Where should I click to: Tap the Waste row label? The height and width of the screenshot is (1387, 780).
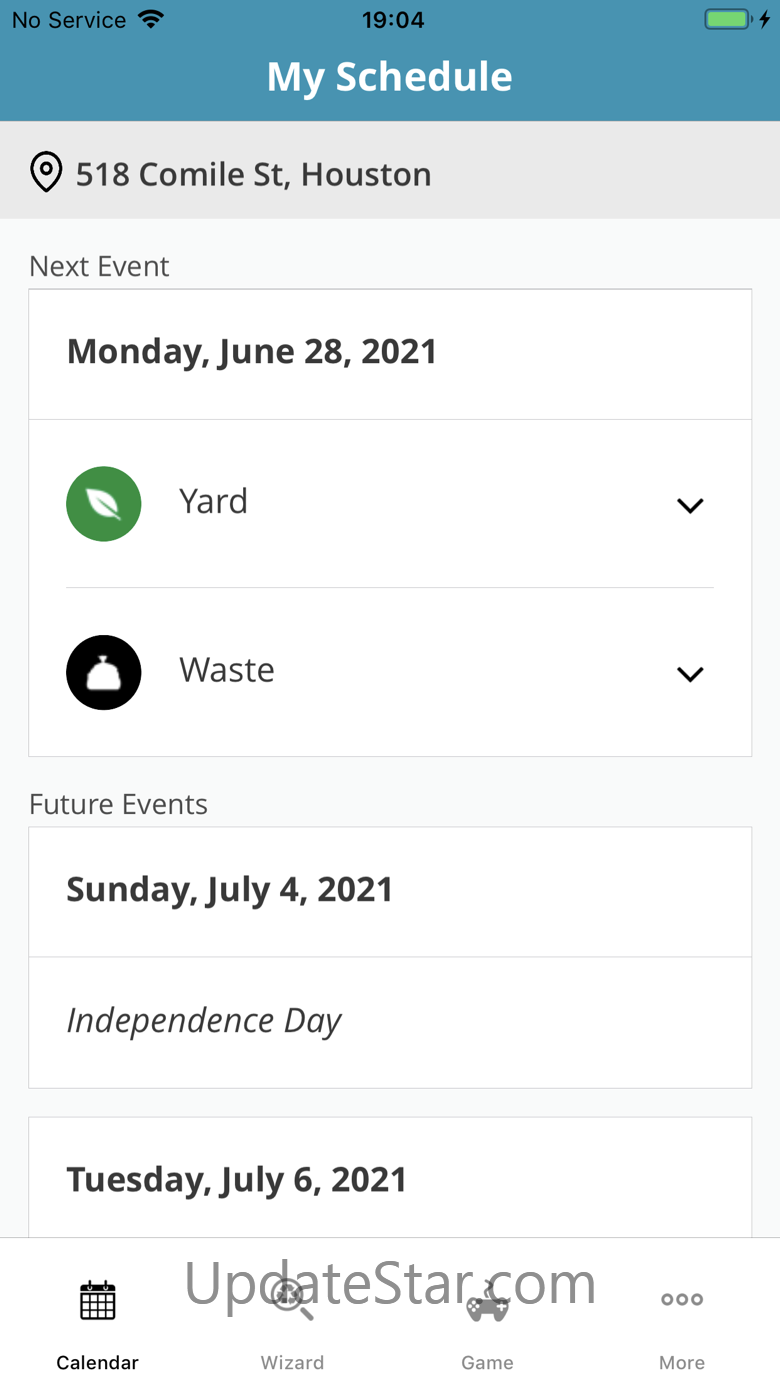click(227, 670)
